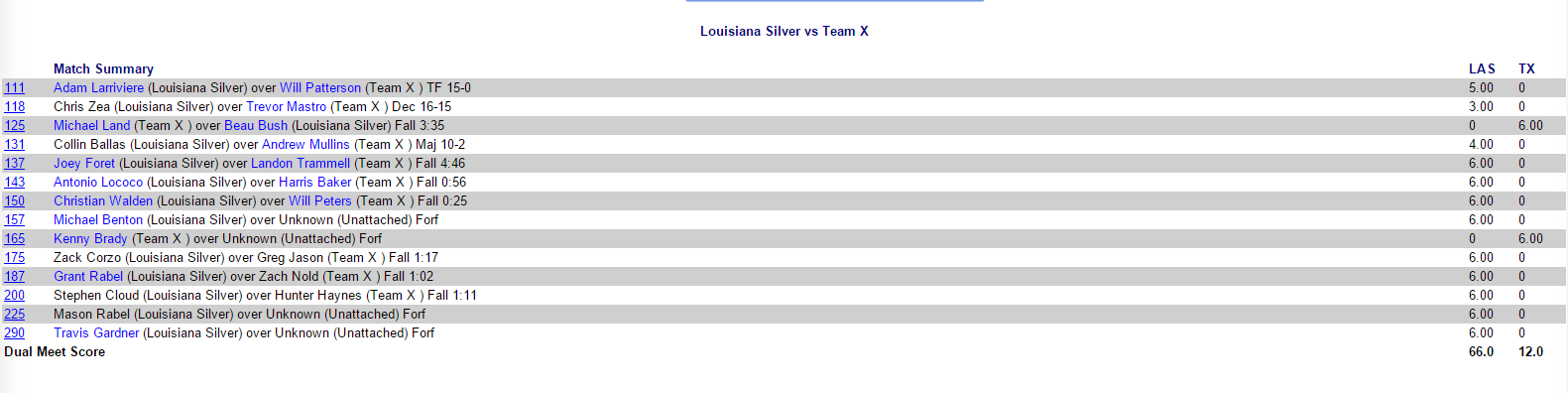Click Antonio Lococo wrestler link

point(98,183)
